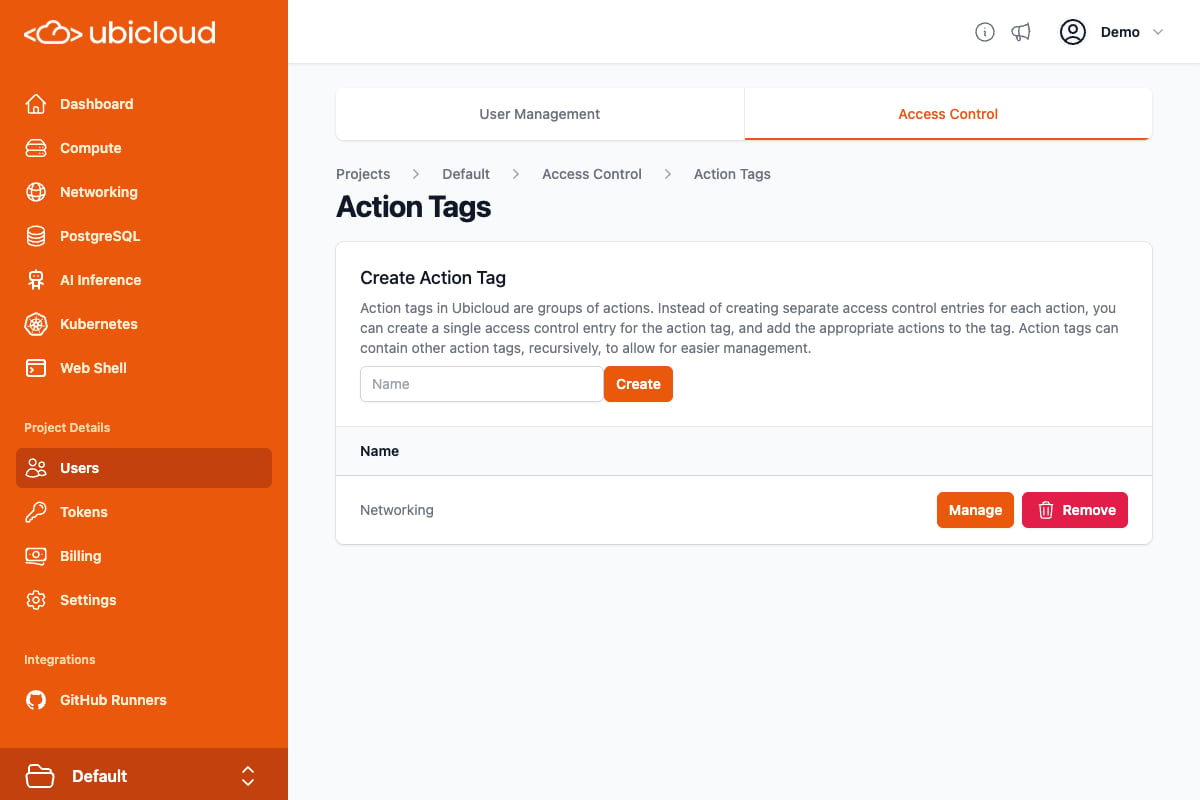
Task: Open PostgreSQL sidebar item
Action: (x=144, y=236)
